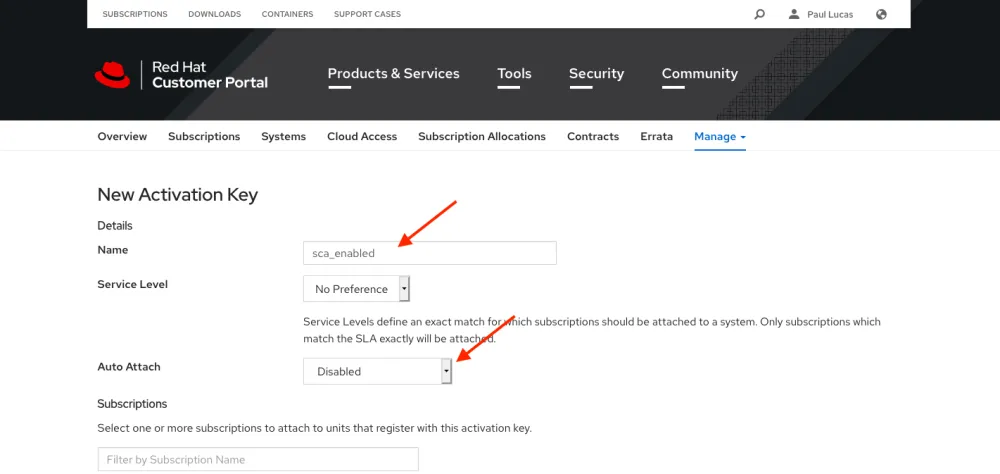Image resolution: width=1000 pixels, height=474 pixels.
Task: Expand the Auto Attach dropdown
Action: (x=378, y=371)
